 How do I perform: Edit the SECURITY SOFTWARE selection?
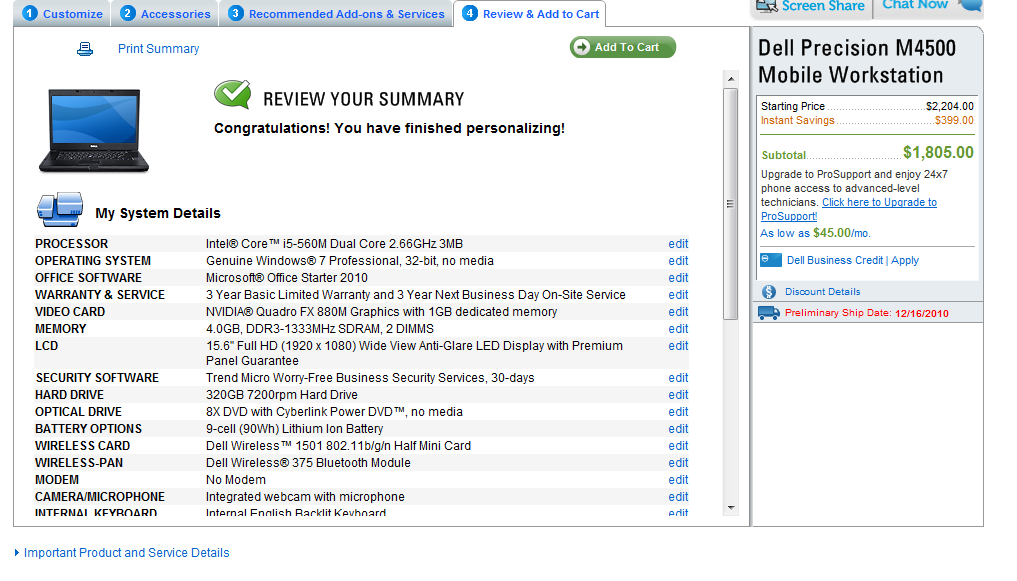(x=678, y=378)
